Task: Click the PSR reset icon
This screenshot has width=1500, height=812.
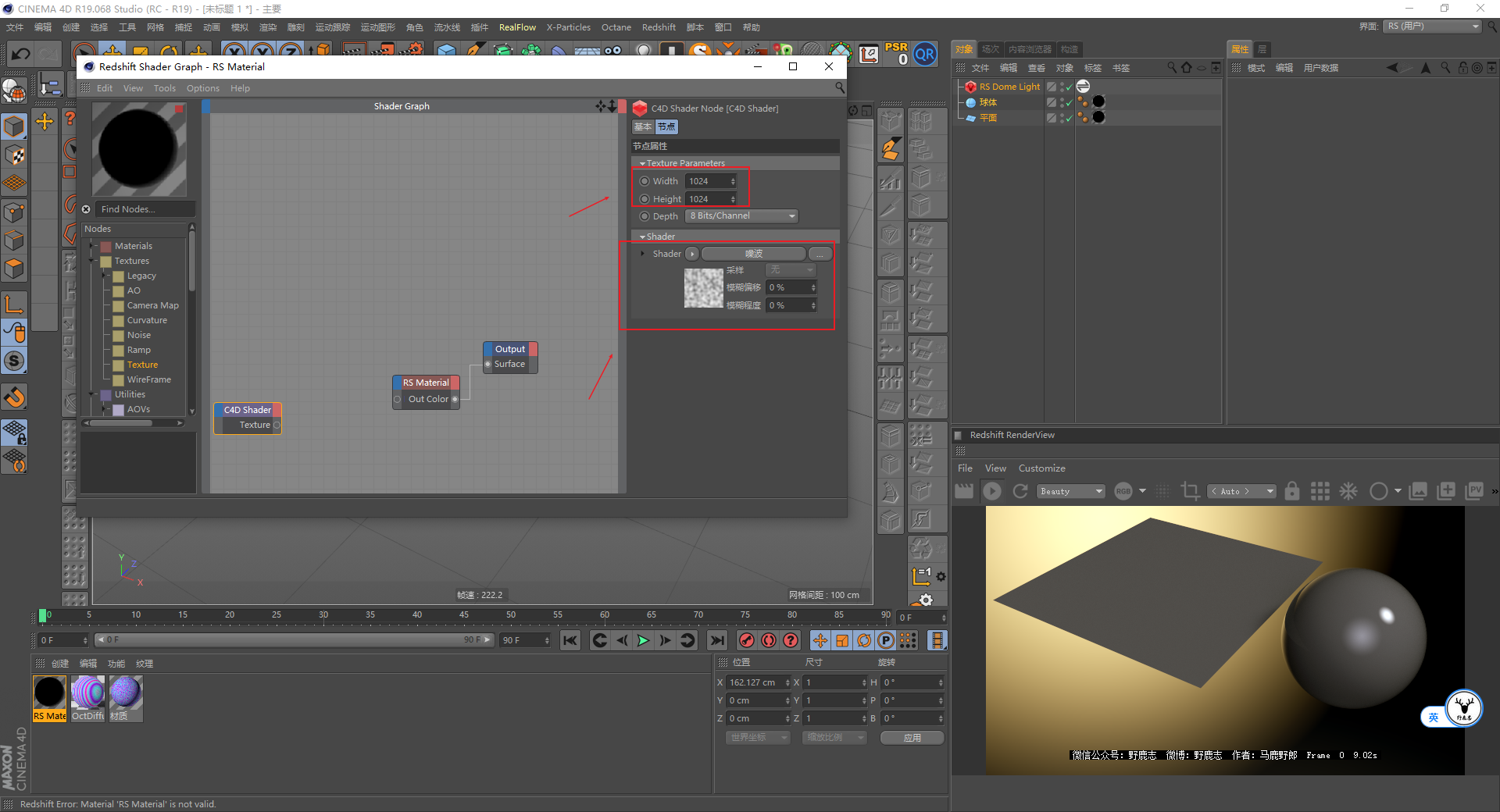Action: pos(896,54)
